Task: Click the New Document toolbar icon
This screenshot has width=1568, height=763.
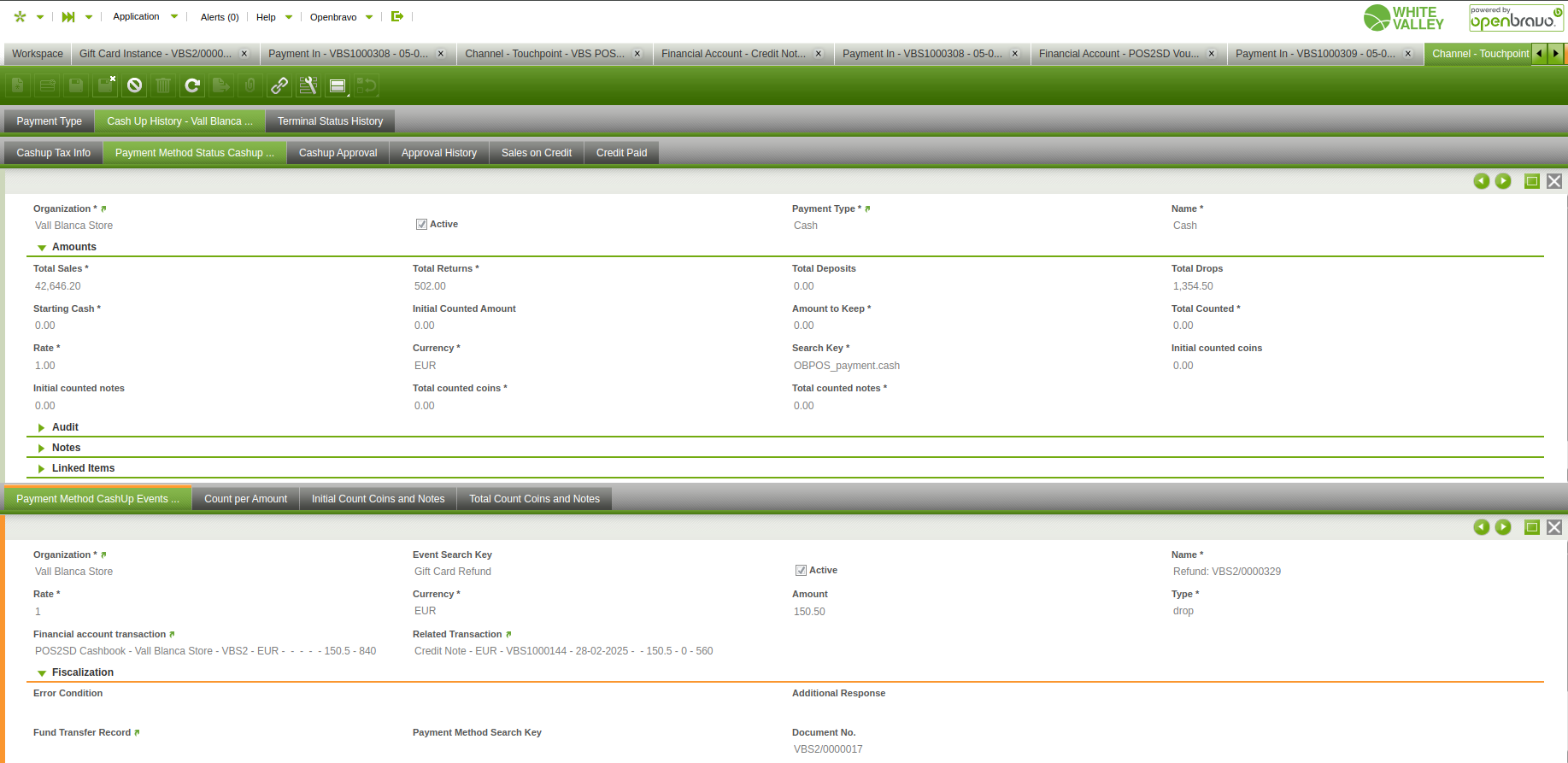Action: point(18,85)
